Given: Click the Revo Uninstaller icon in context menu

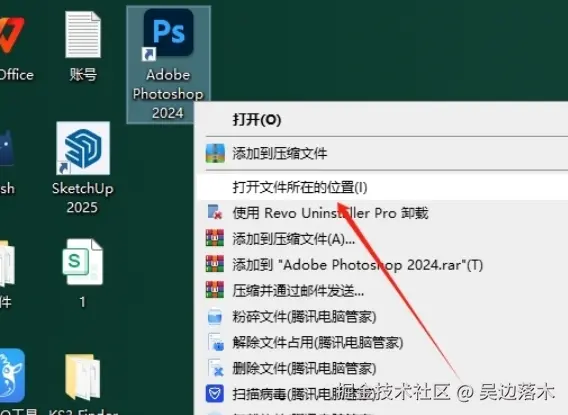Looking at the screenshot, I should pyautogui.click(x=215, y=212).
